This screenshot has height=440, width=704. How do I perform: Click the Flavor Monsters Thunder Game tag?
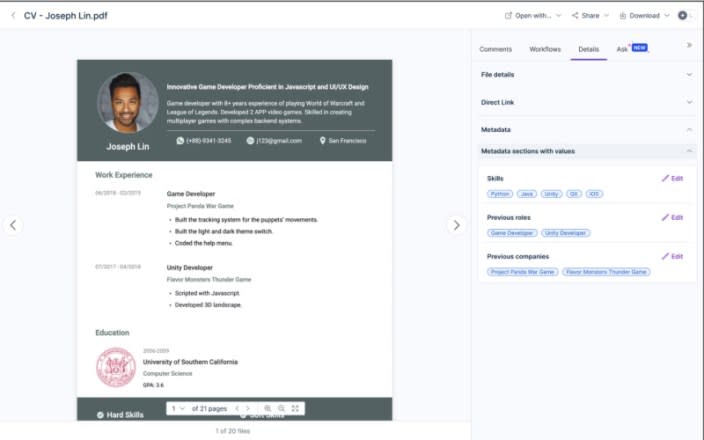tap(606, 272)
